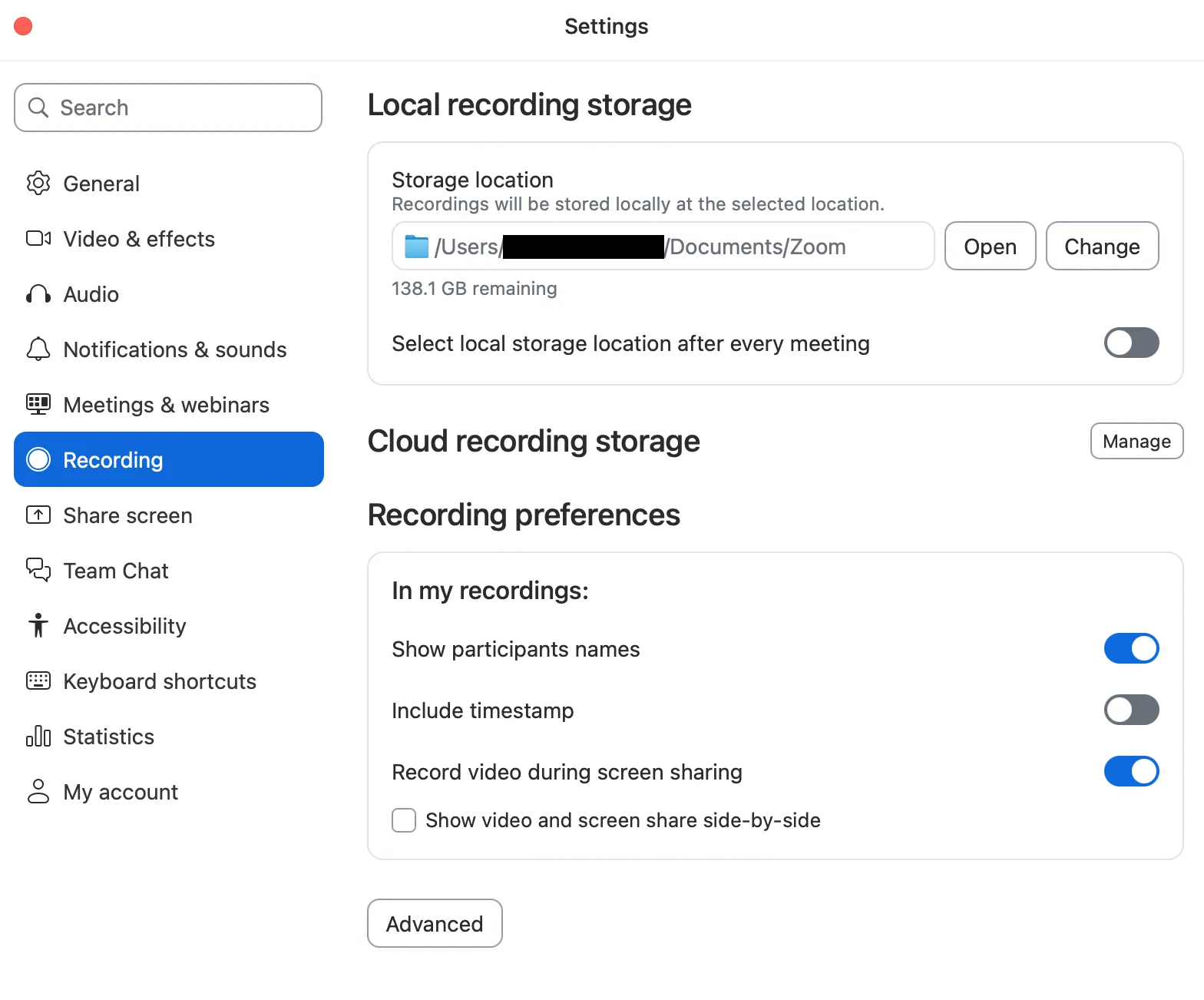This screenshot has height=1000, width=1204.
Task: Click the Share screen icon
Action: pyautogui.click(x=38, y=515)
